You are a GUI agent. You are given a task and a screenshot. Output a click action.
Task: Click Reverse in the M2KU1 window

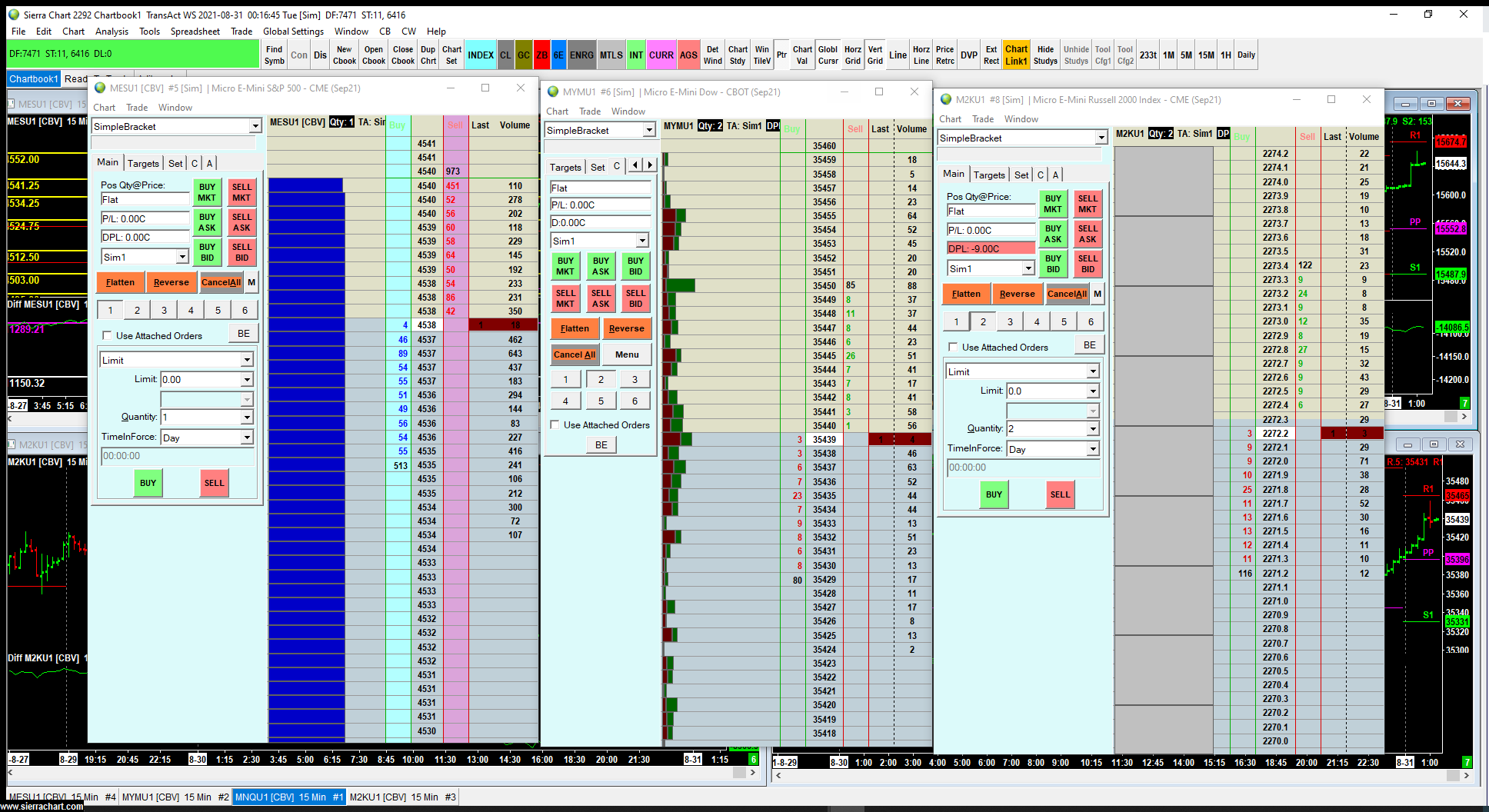1017,294
